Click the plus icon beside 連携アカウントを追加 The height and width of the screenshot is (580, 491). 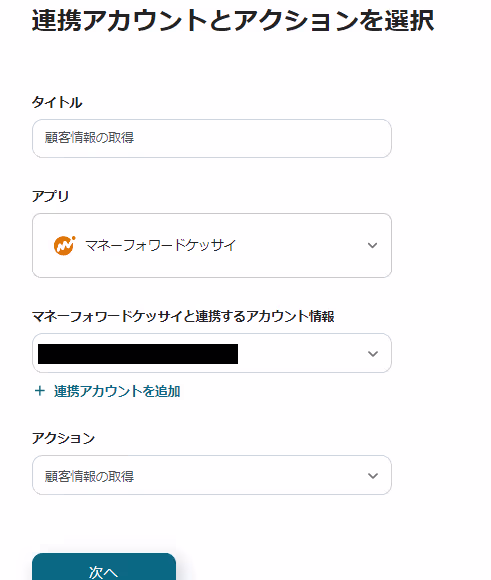pyautogui.click(x=40, y=391)
